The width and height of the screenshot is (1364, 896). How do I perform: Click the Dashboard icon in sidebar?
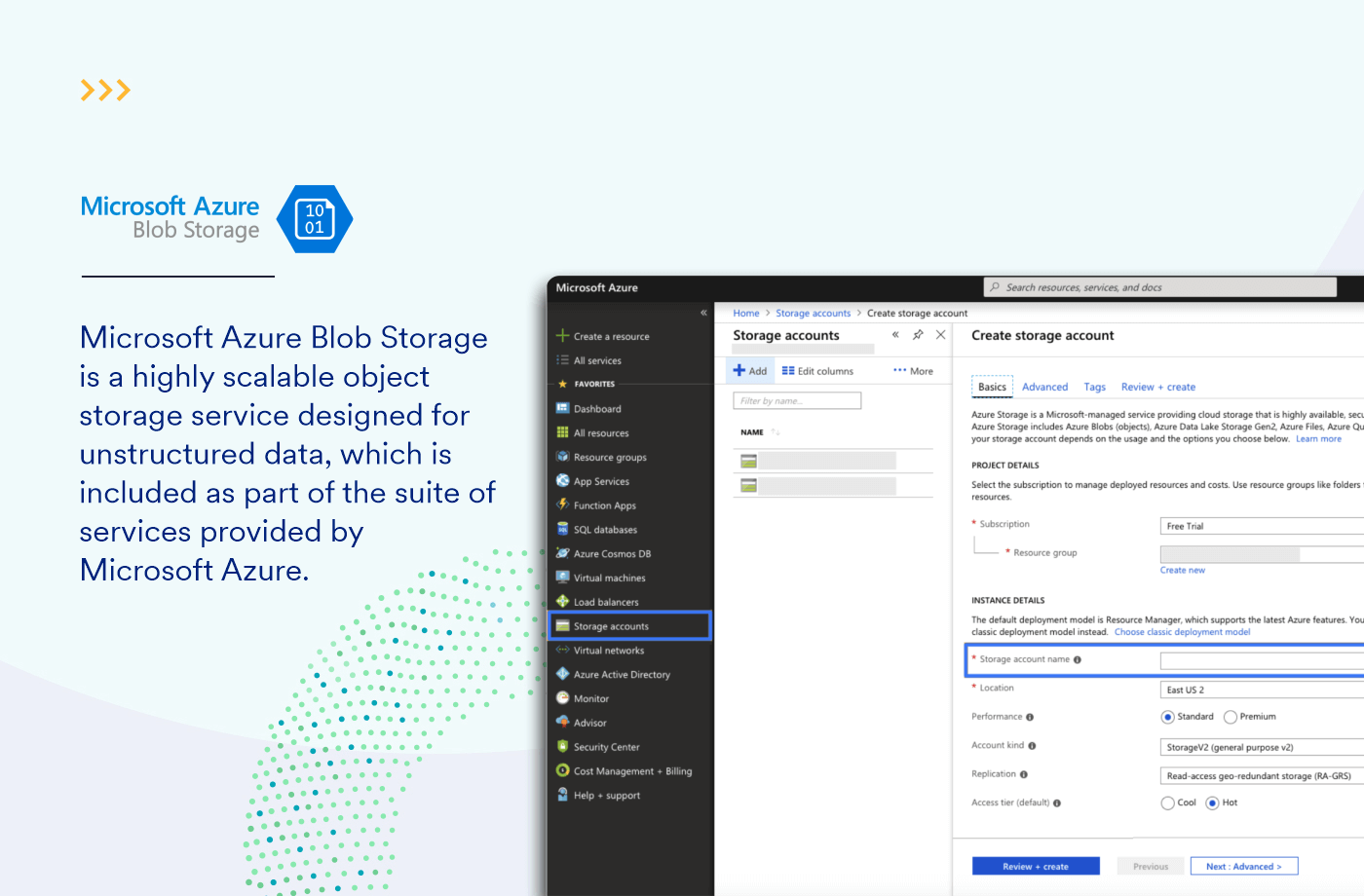[x=562, y=409]
